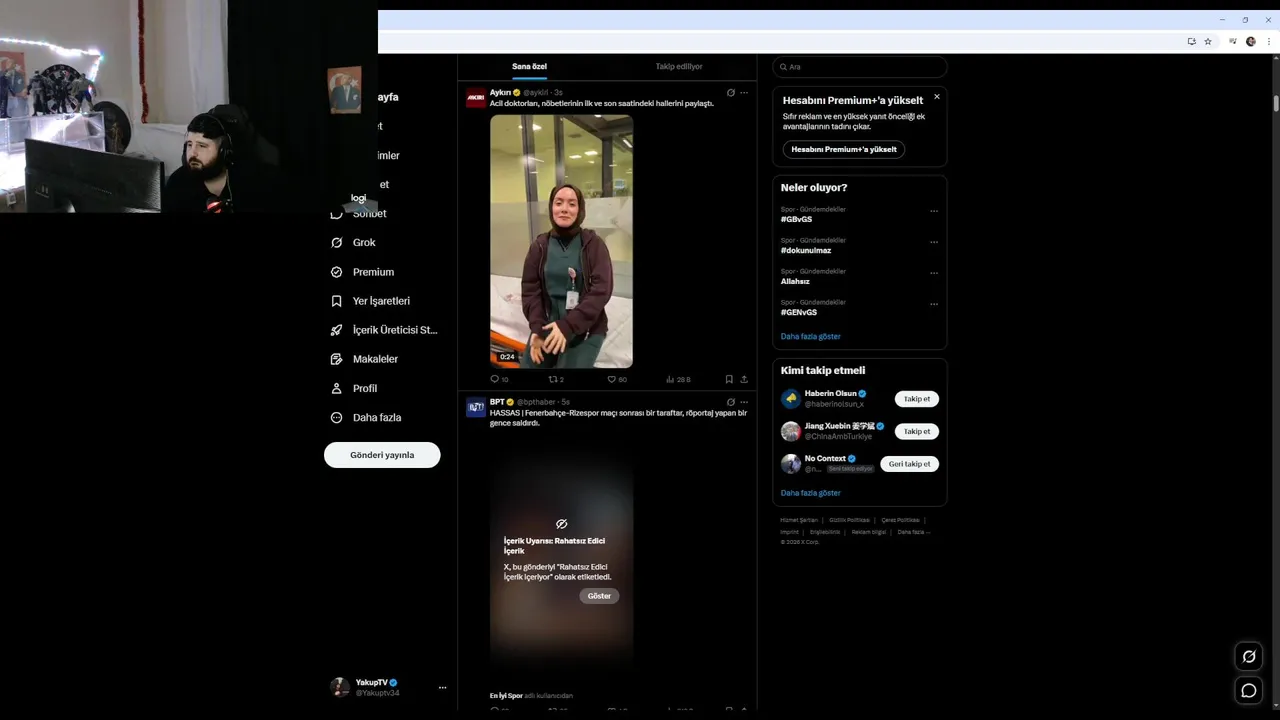Switch to the Sana özel tab
1280x720 pixels.
pyautogui.click(x=529, y=67)
